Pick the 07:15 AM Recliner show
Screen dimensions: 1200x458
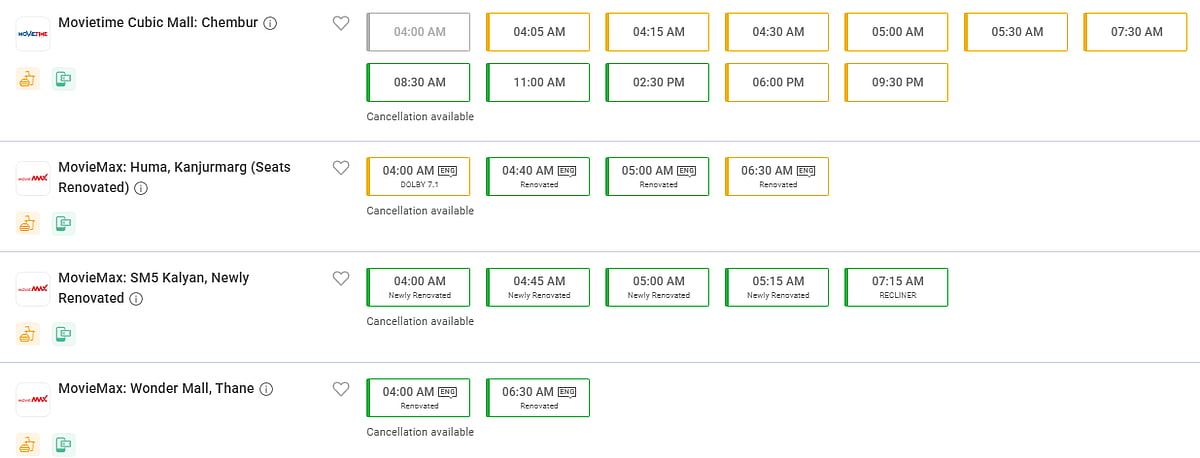coord(897,287)
